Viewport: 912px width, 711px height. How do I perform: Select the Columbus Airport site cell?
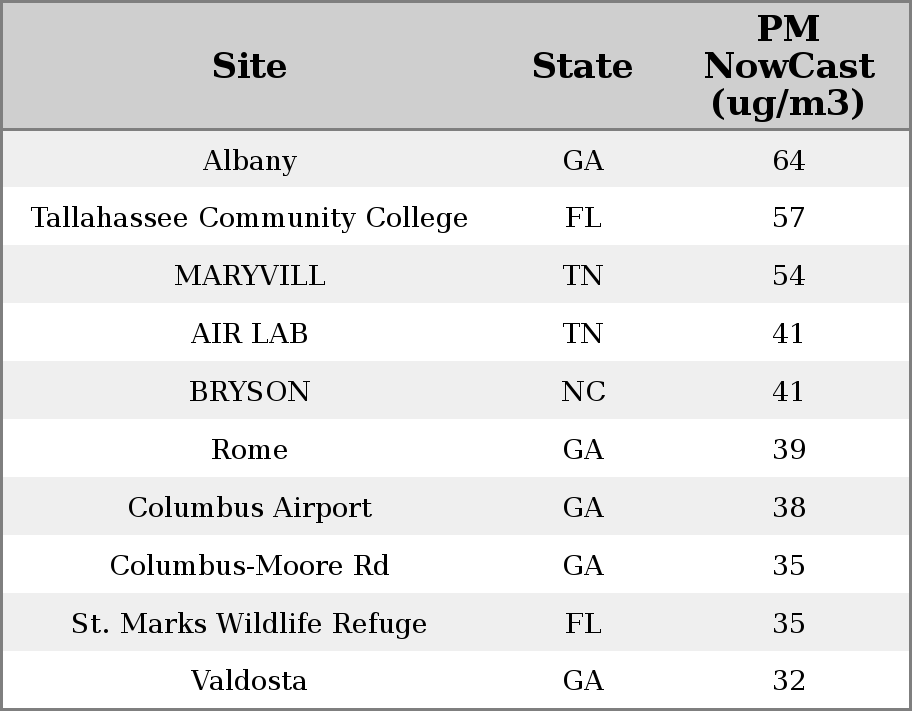point(249,507)
